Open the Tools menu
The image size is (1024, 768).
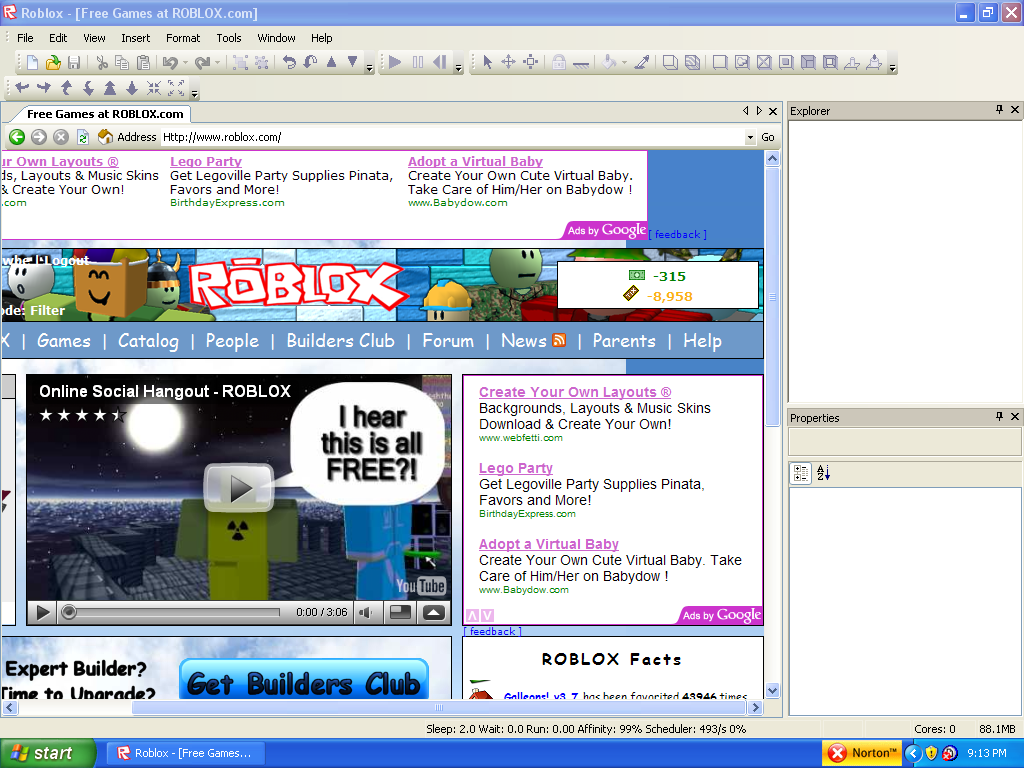[x=229, y=38]
